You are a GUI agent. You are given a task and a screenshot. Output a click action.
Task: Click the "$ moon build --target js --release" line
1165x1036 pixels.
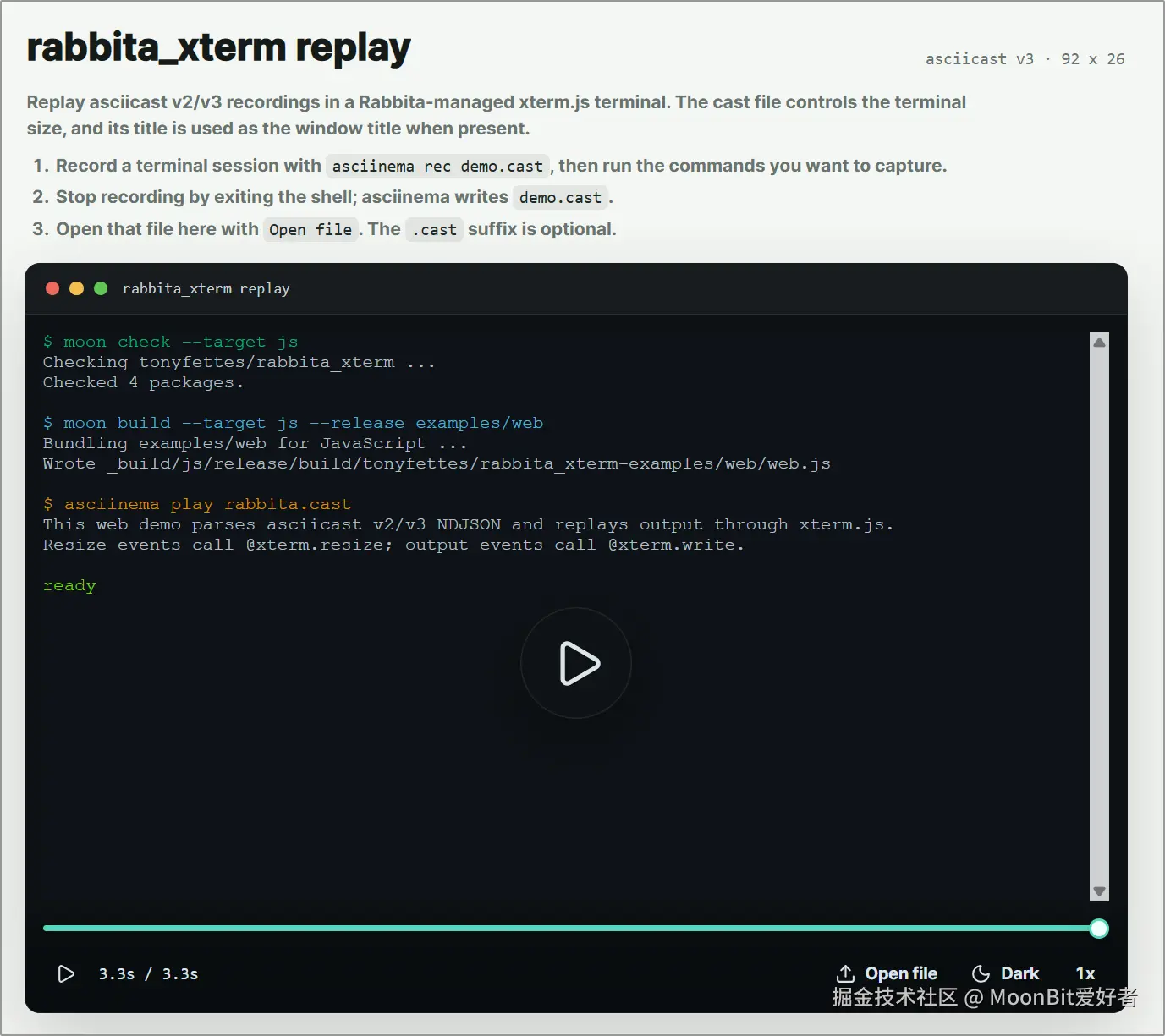(x=293, y=423)
